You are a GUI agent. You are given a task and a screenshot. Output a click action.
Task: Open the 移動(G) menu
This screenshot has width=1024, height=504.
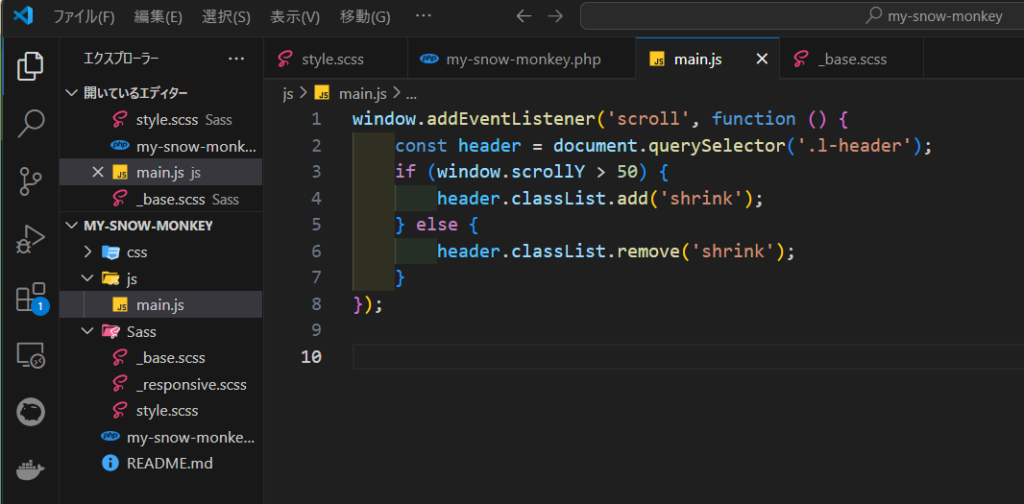click(x=365, y=17)
